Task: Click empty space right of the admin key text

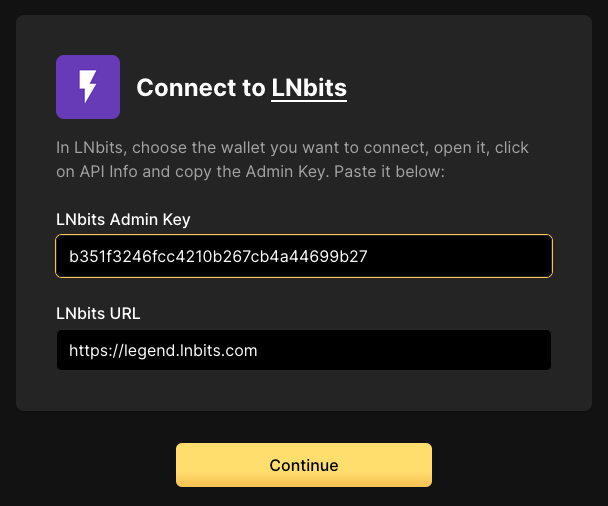Action: (460, 257)
